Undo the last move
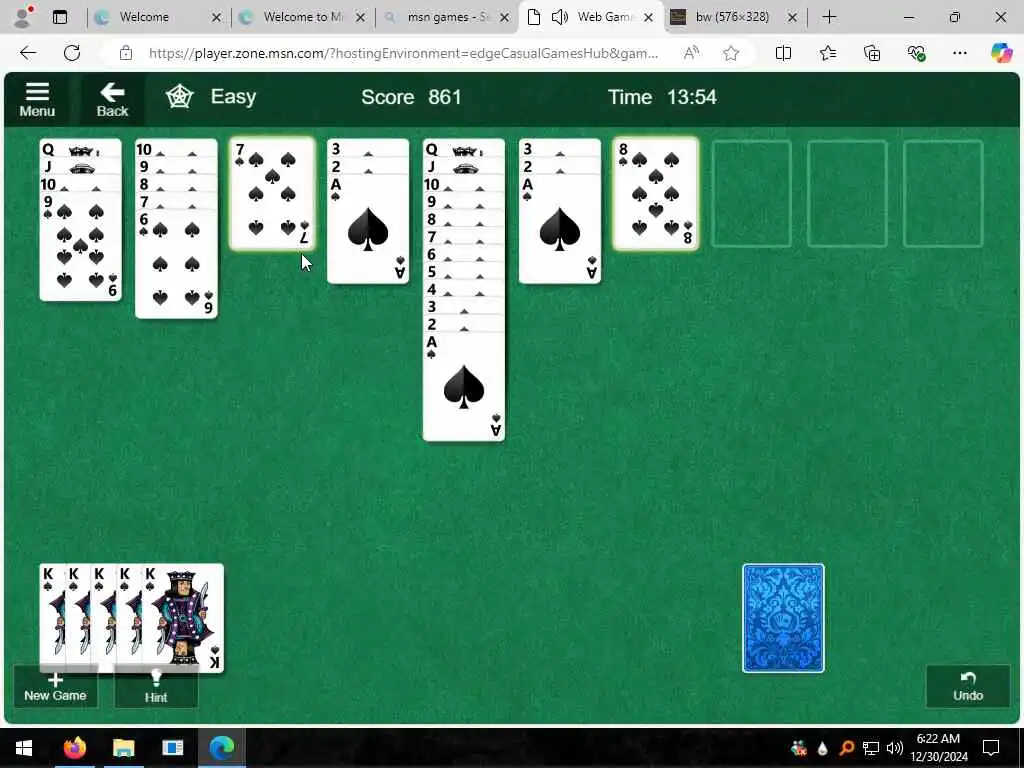The height and width of the screenshot is (768, 1024). [968, 686]
